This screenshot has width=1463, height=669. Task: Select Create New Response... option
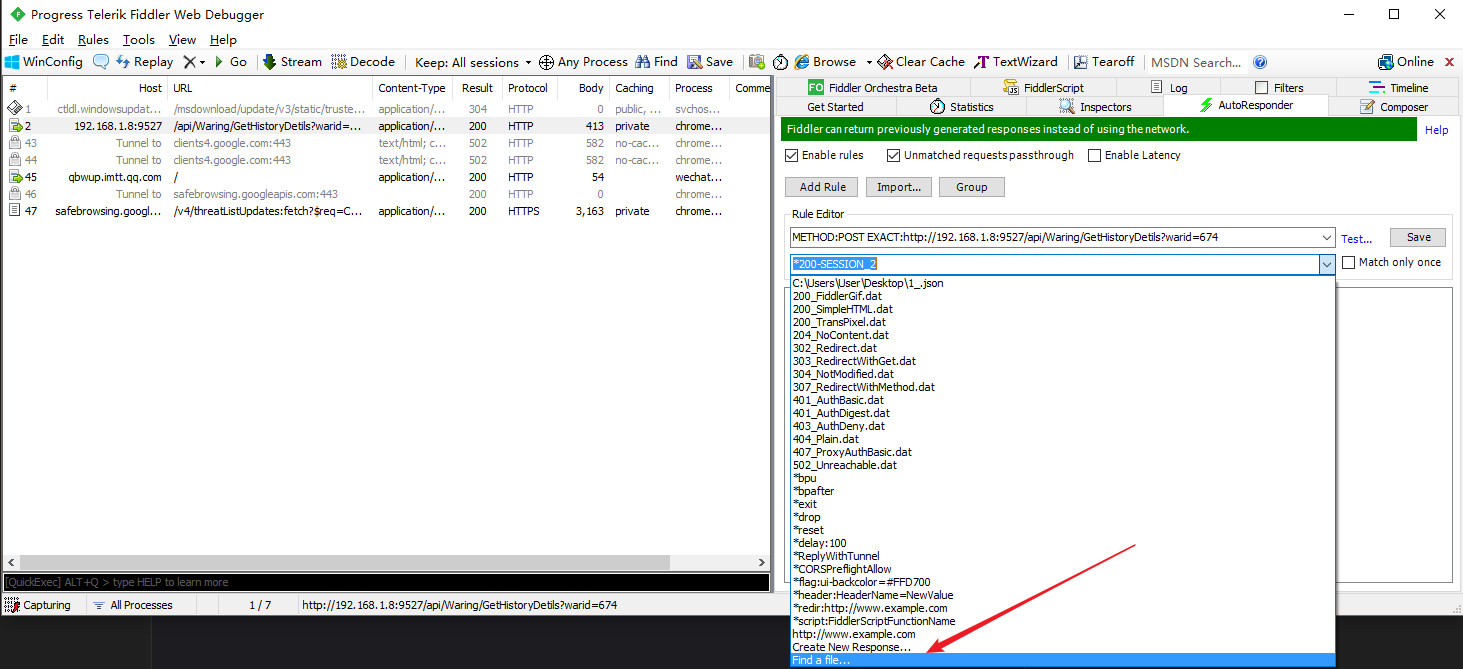pyautogui.click(x=1062, y=647)
